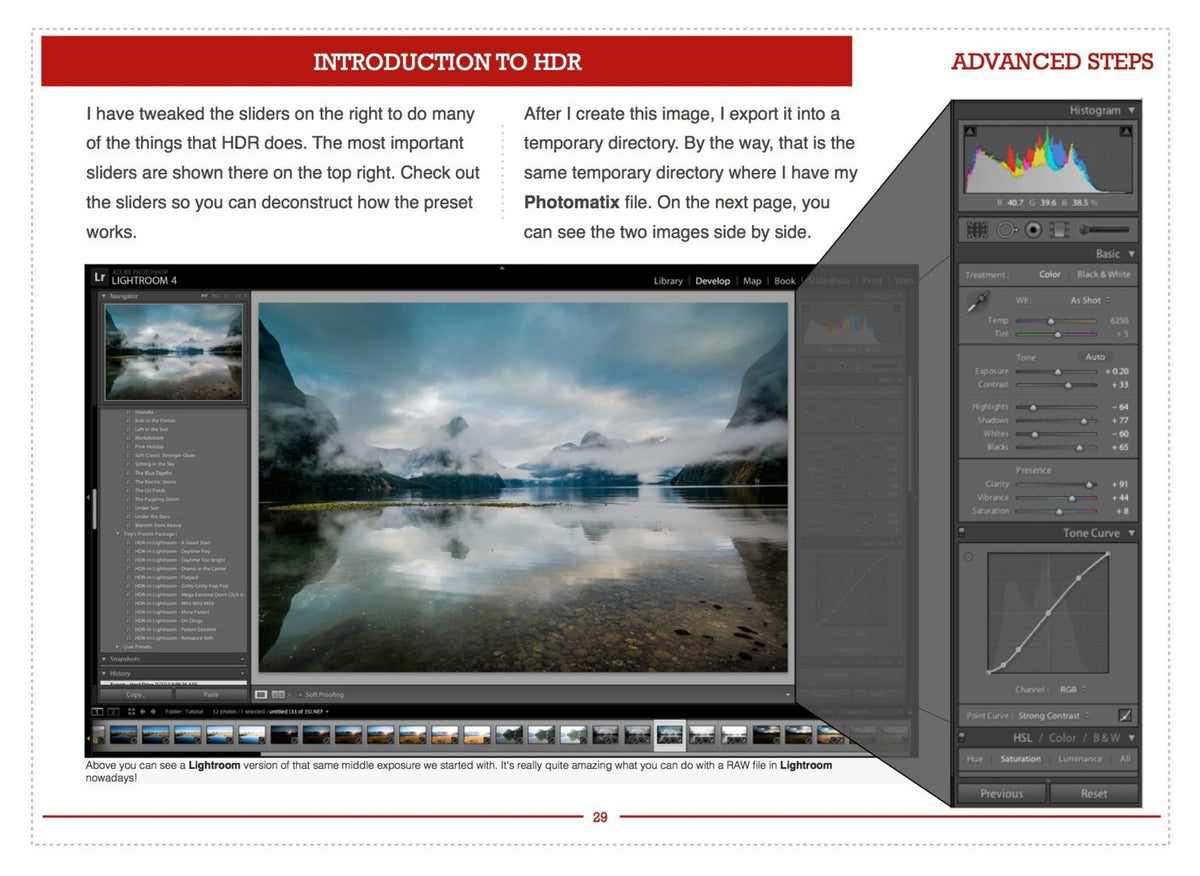Pick the Adjustment Brush tool

1090,232
